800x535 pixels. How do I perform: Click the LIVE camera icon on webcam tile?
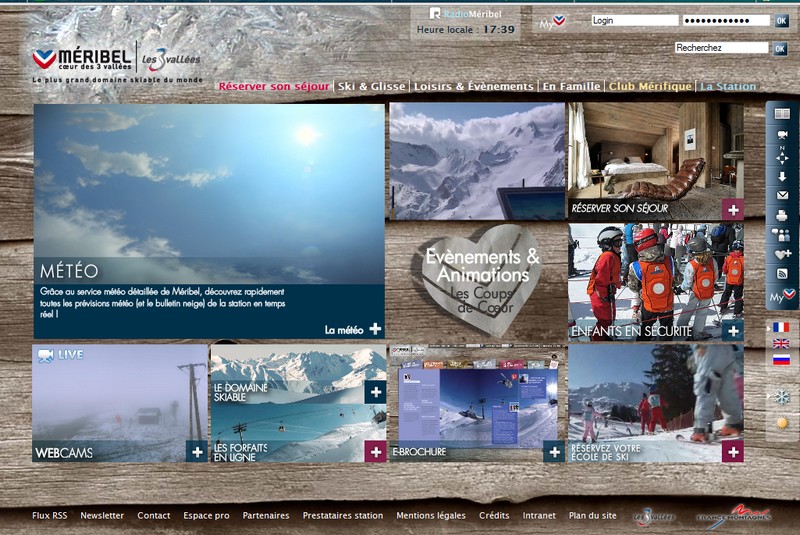45,355
